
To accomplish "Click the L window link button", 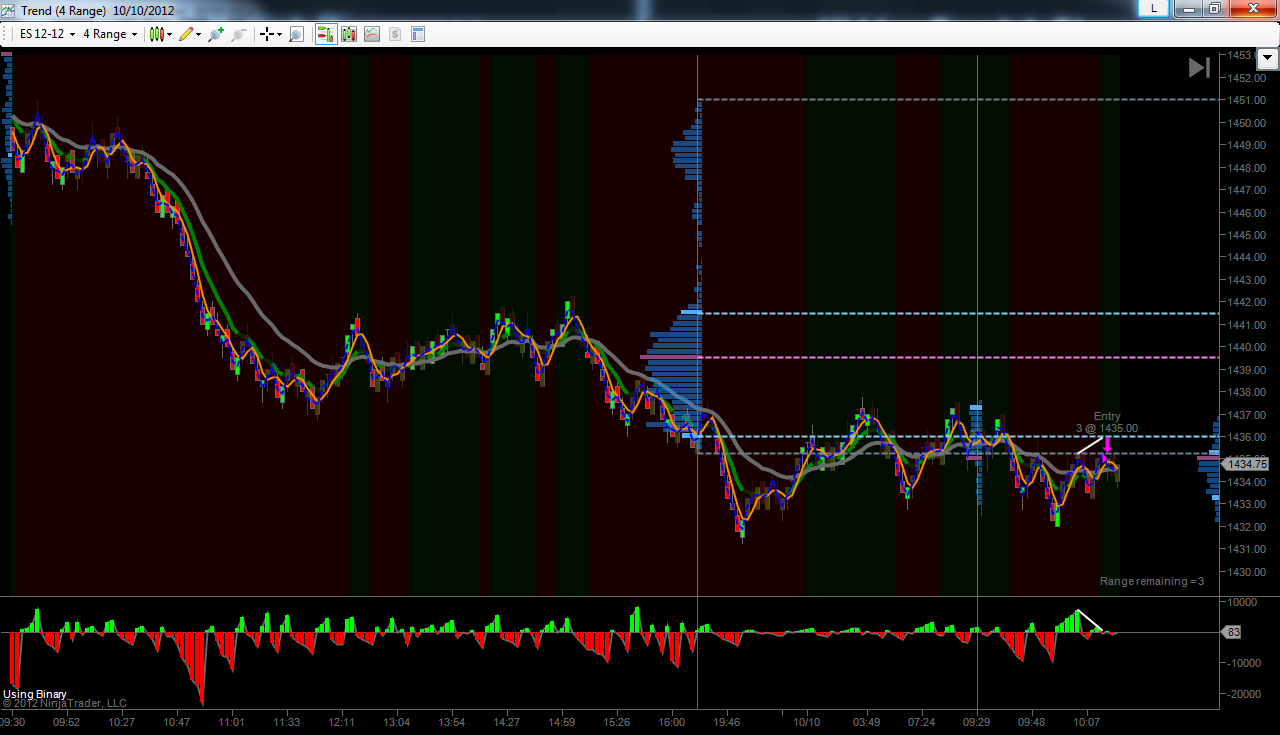I will (1154, 8).
